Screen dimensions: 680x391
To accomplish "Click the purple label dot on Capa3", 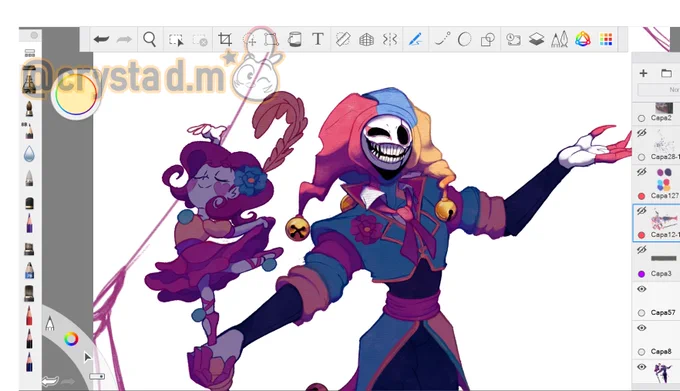I will coord(641,274).
